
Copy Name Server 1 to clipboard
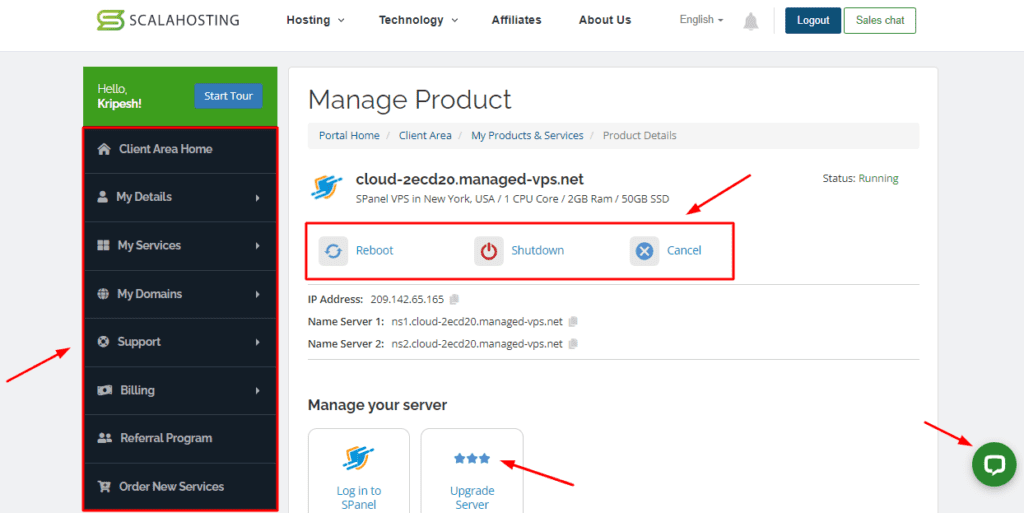tap(573, 321)
